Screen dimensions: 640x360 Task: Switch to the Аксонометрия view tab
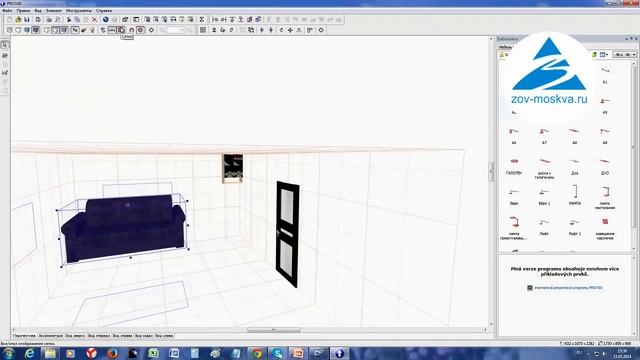coord(51,336)
